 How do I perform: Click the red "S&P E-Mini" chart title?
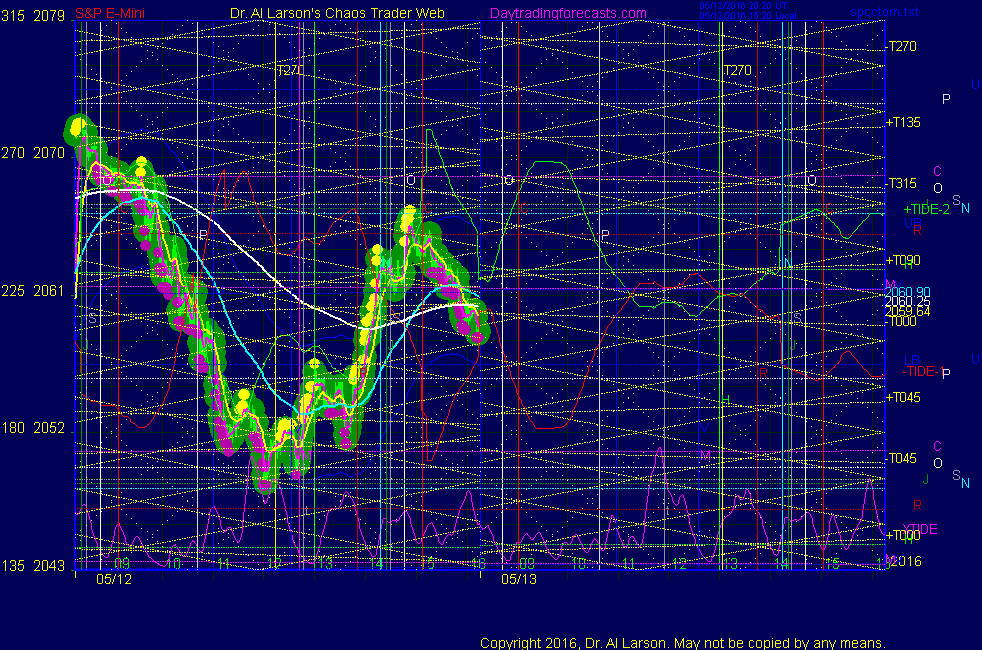[x=110, y=13]
